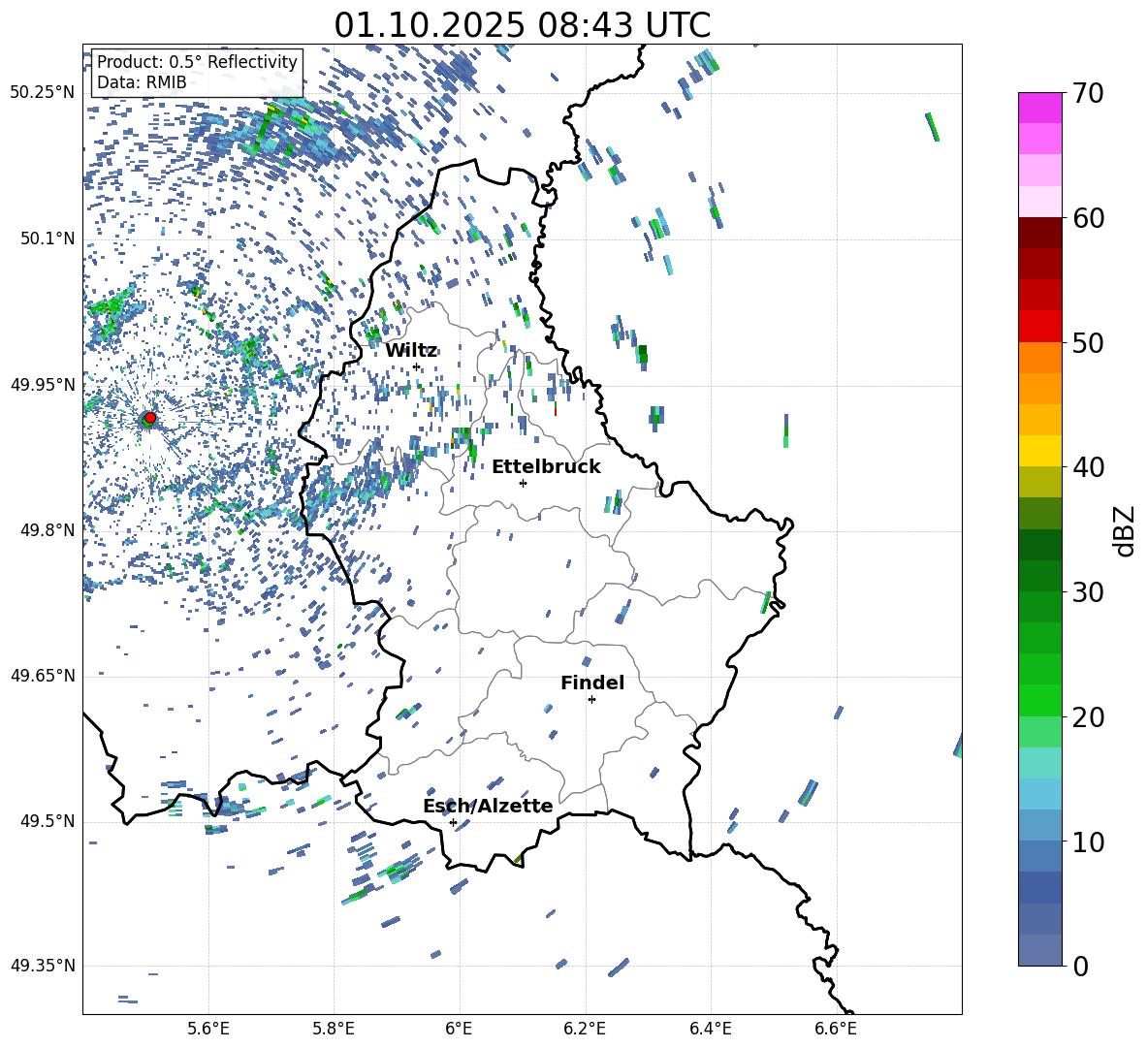
Task: Click the 50.1°N latitude label
Action: coord(48,238)
